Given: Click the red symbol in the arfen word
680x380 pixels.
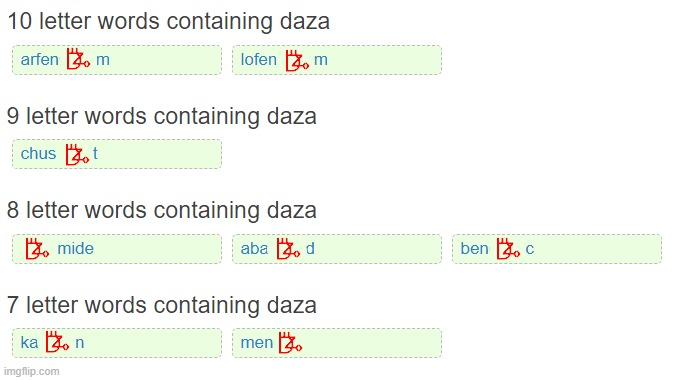Looking at the screenshot, I should tap(78, 59).
